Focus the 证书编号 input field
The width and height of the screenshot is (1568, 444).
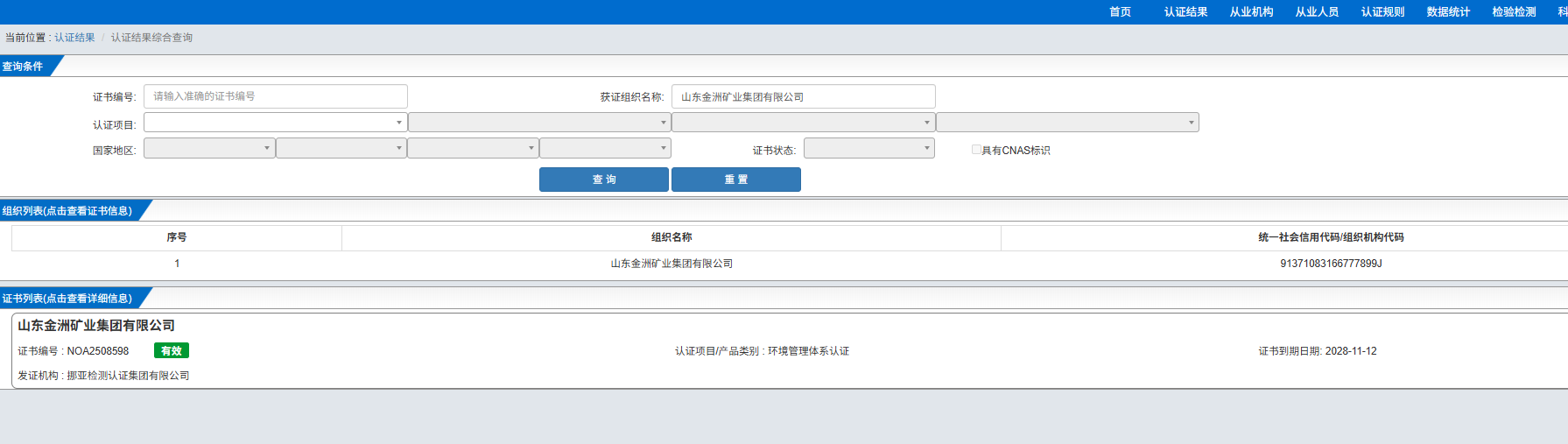click(x=276, y=96)
